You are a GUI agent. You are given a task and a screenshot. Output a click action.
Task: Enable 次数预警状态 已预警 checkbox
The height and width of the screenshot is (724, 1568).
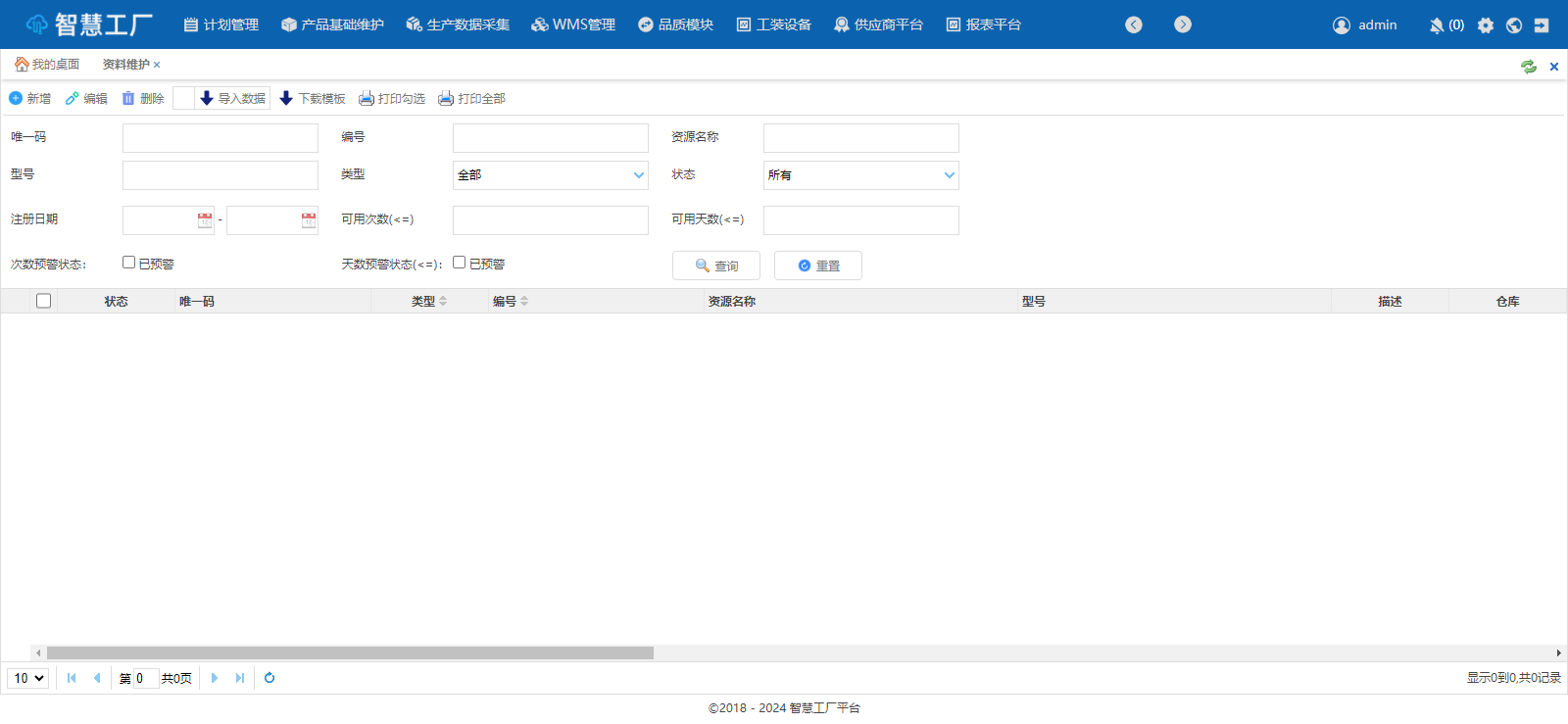[128, 263]
